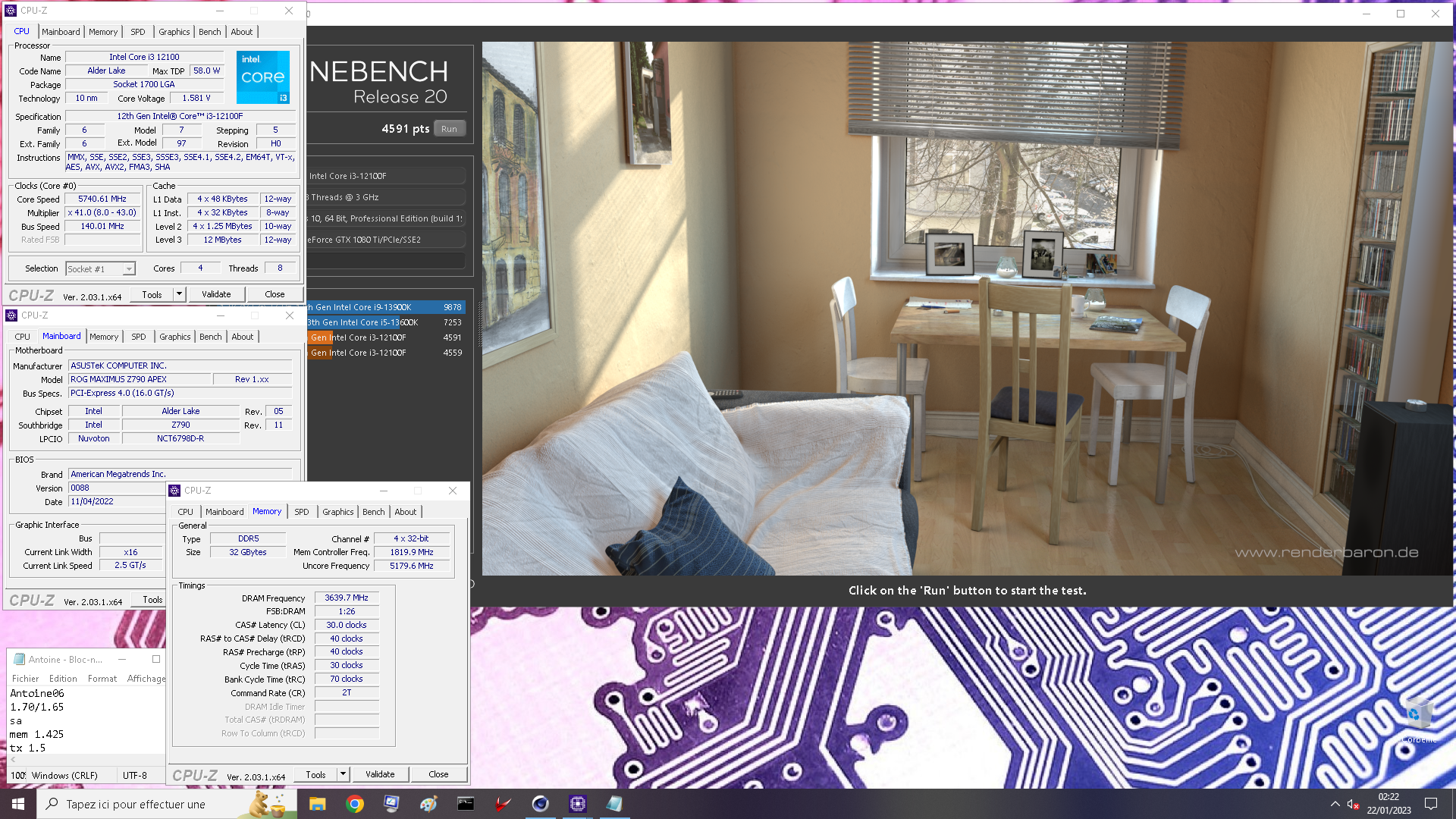Click Validate in the top CPU-Z window
Screen dimensions: 1456x819
pos(216,294)
